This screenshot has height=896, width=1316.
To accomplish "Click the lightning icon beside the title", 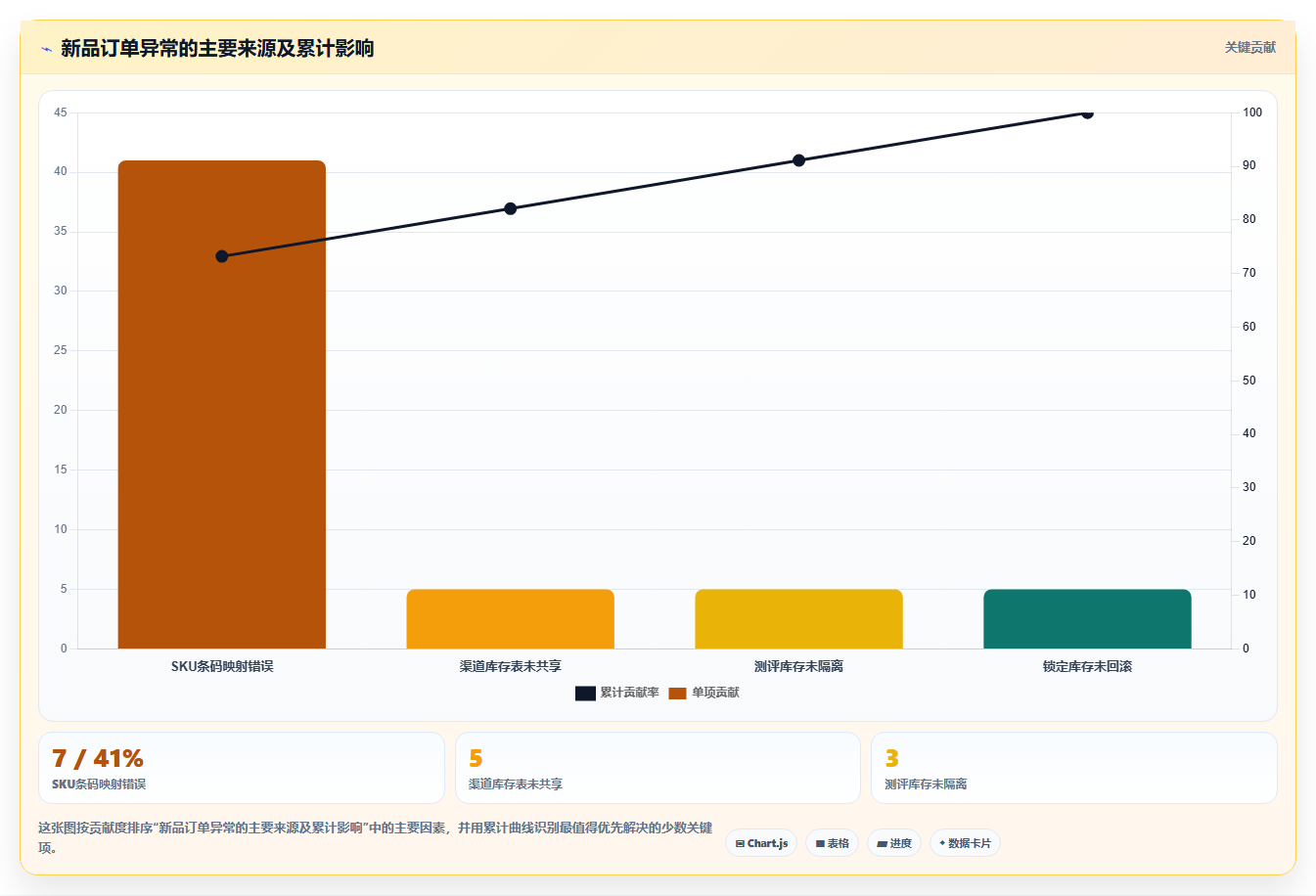I will 46,49.
